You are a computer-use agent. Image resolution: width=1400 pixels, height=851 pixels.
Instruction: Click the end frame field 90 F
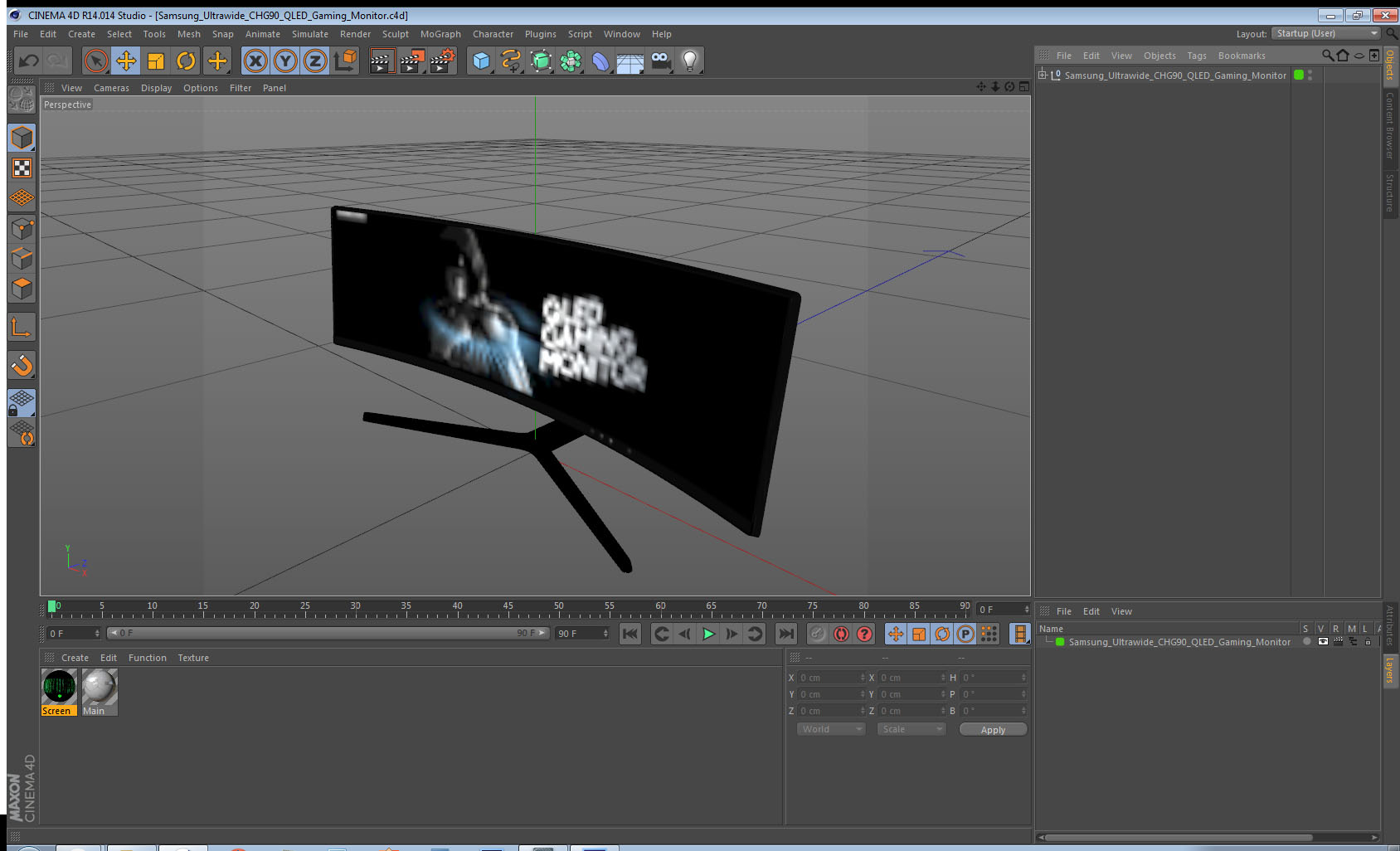point(582,634)
